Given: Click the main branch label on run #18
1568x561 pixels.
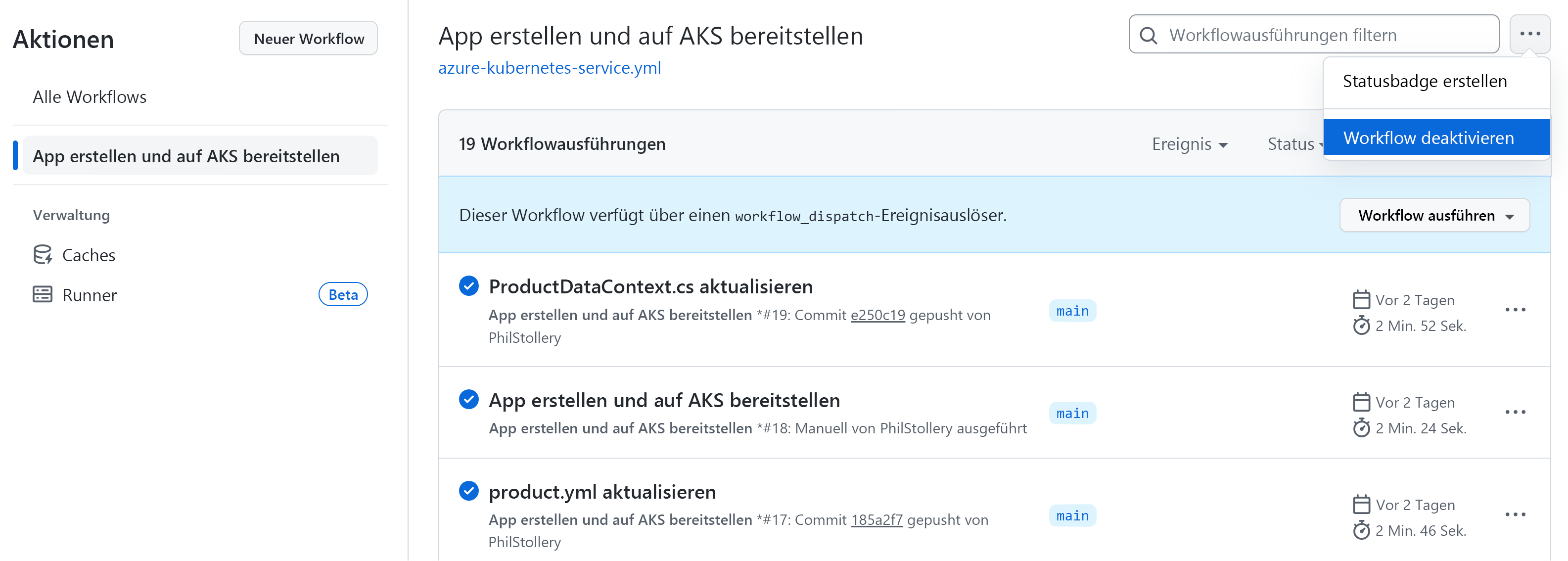Looking at the screenshot, I should coord(1072,413).
